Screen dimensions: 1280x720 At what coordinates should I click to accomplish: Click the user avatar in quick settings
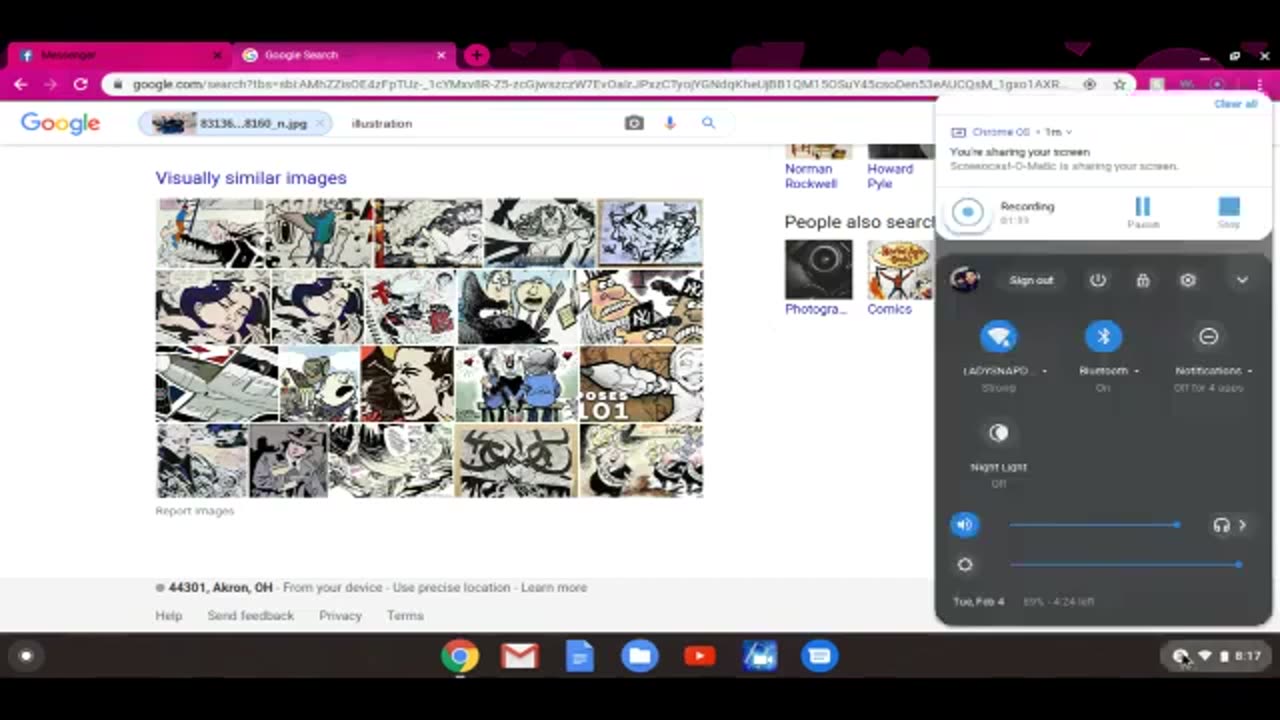[965, 280]
